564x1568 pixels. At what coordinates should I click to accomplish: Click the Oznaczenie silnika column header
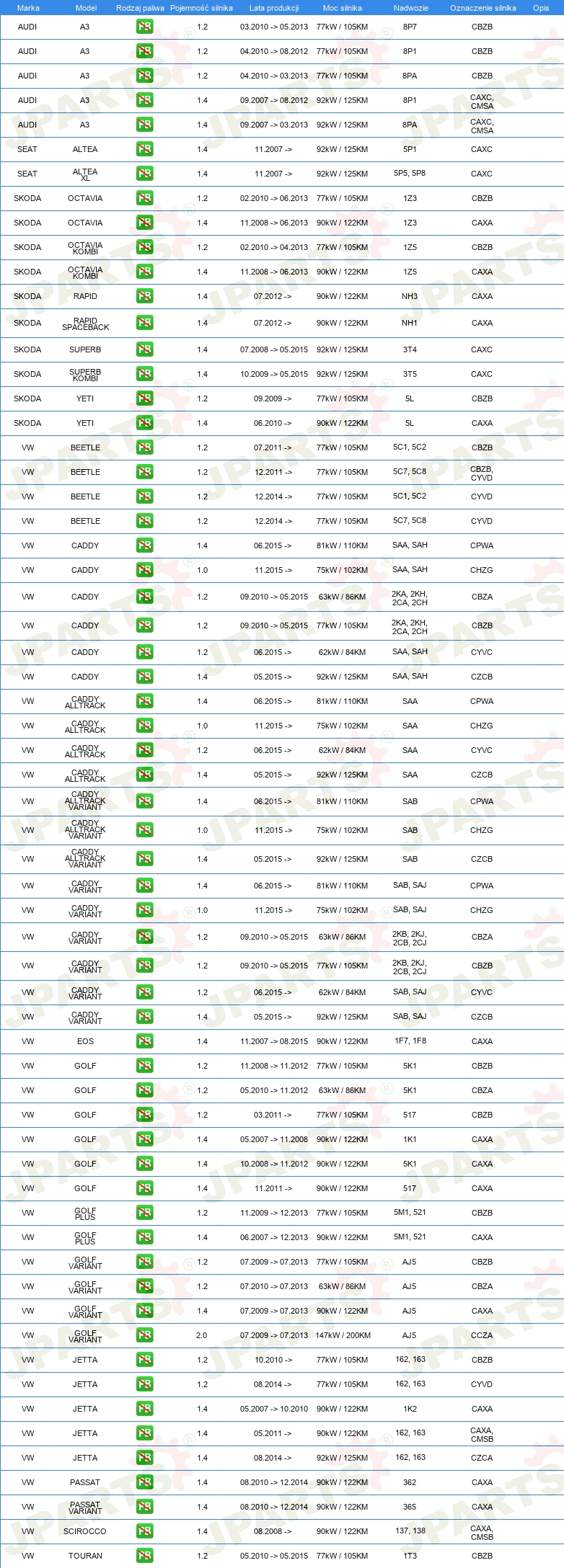[483, 8]
